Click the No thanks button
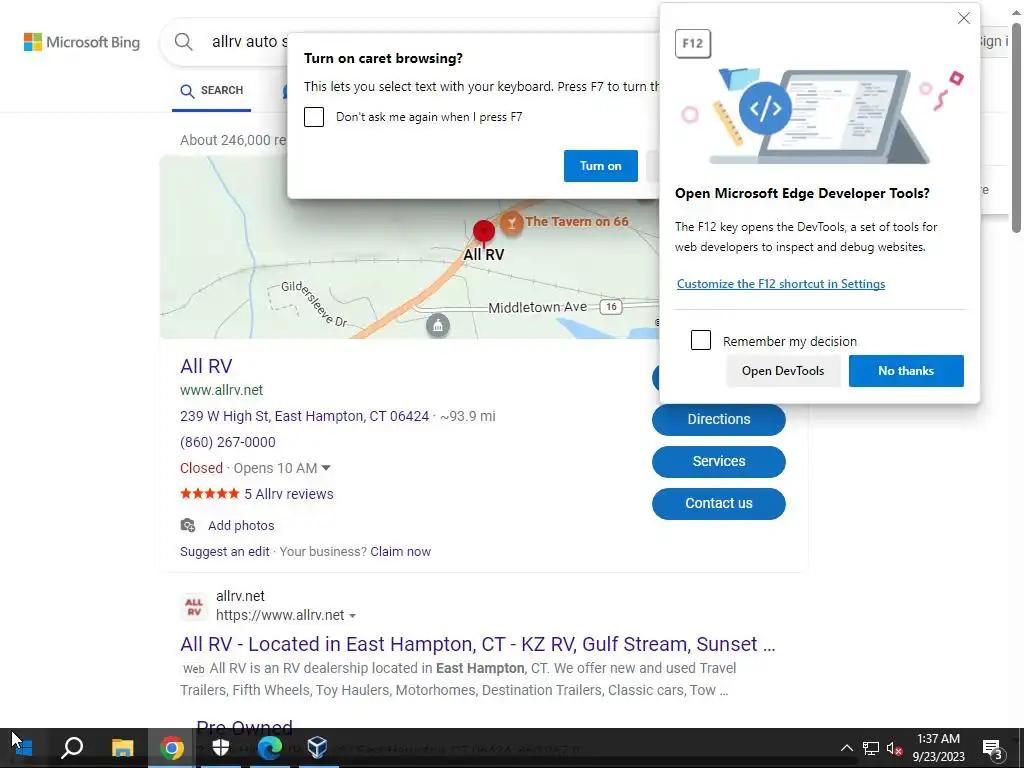This screenshot has height=768, width=1024. [x=906, y=371]
